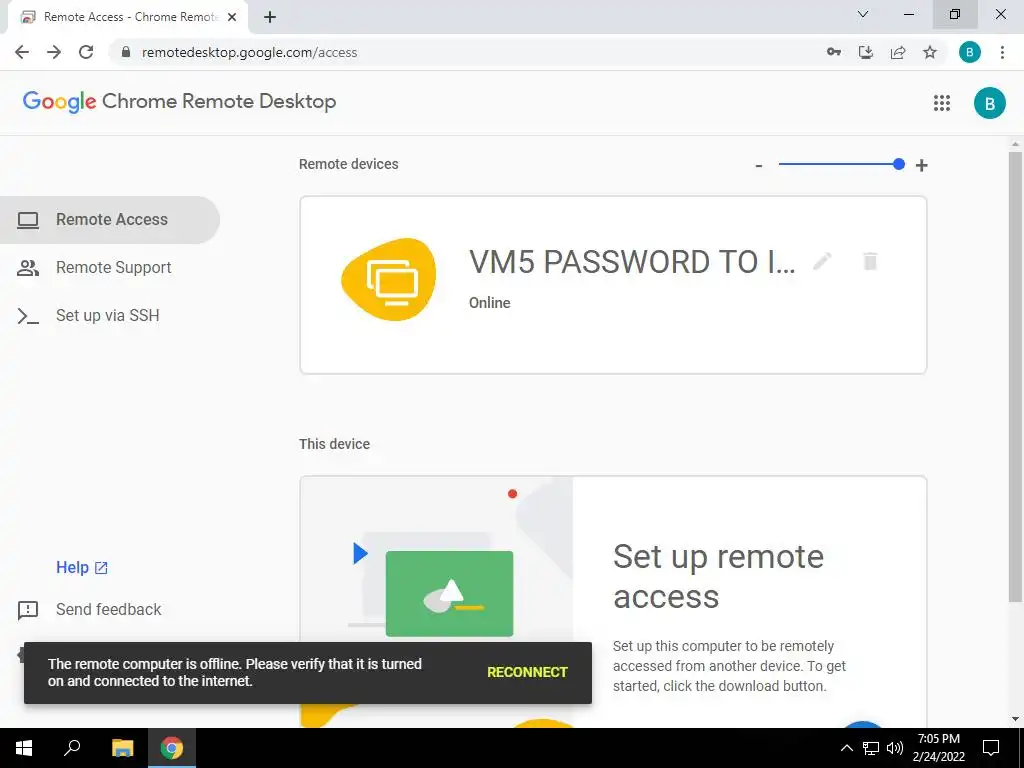The width and height of the screenshot is (1024, 768).
Task: Go forward in browser history
Action: [54, 52]
